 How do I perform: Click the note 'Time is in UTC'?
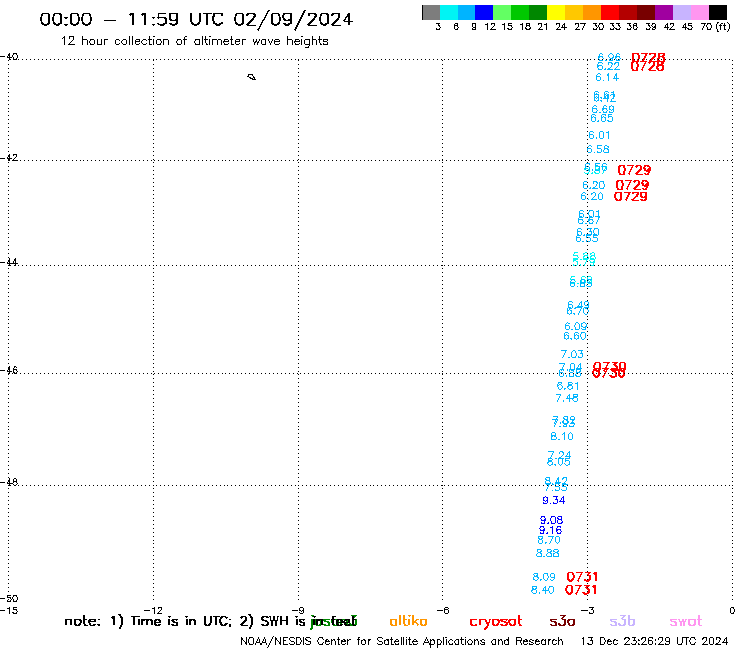pyautogui.click(x=181, y=621)
